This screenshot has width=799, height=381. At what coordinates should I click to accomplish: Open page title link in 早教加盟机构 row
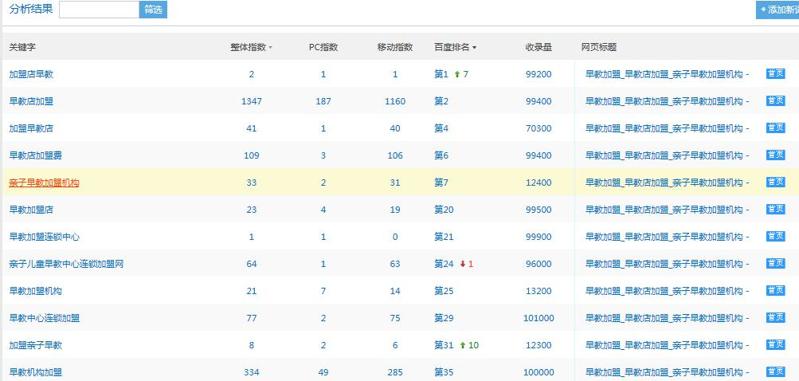coord(667,290)
